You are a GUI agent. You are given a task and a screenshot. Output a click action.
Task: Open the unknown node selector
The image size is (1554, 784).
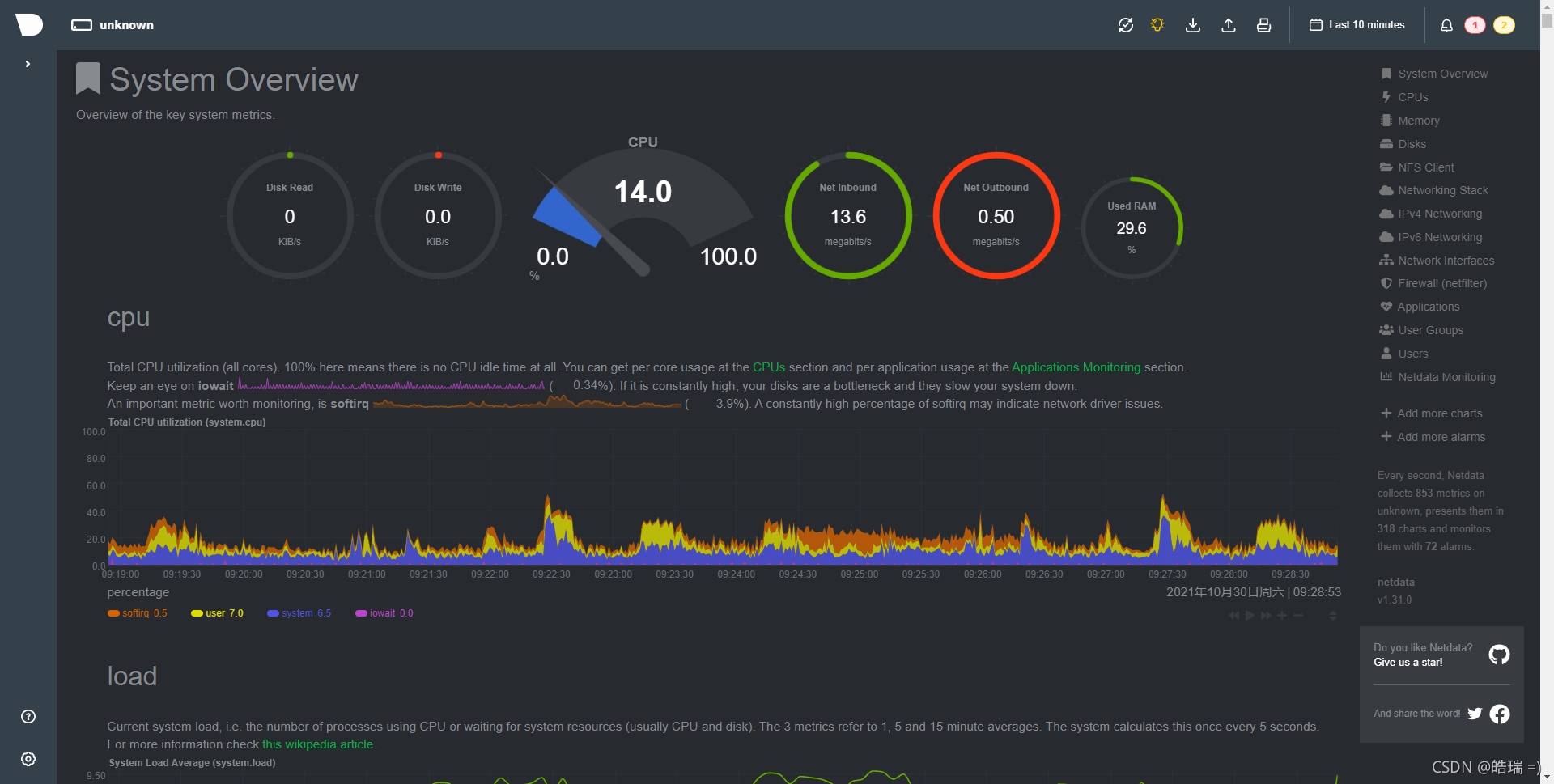pyautogui.click(x=113, y=25)
